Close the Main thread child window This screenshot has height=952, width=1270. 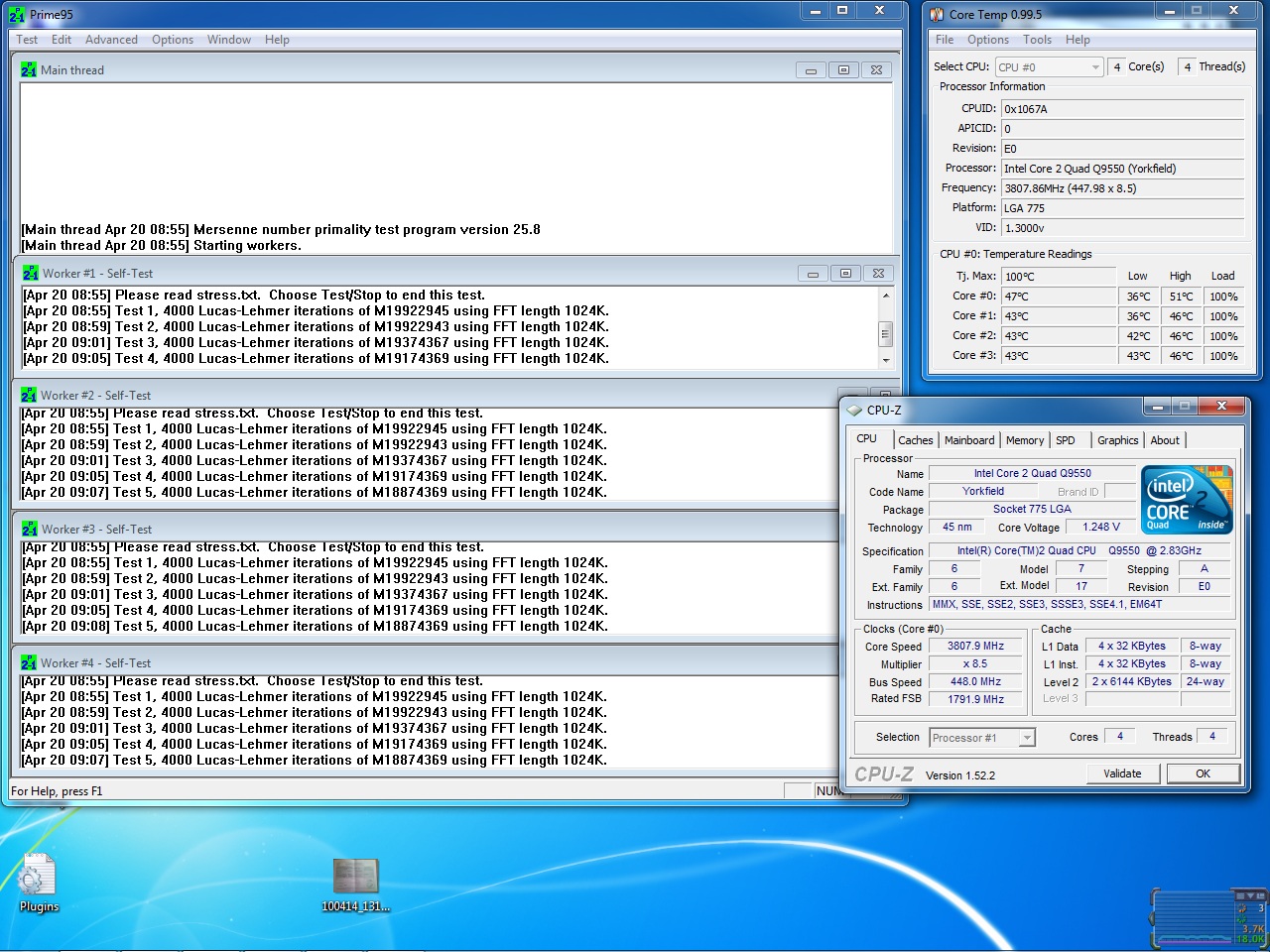point(876,70)
